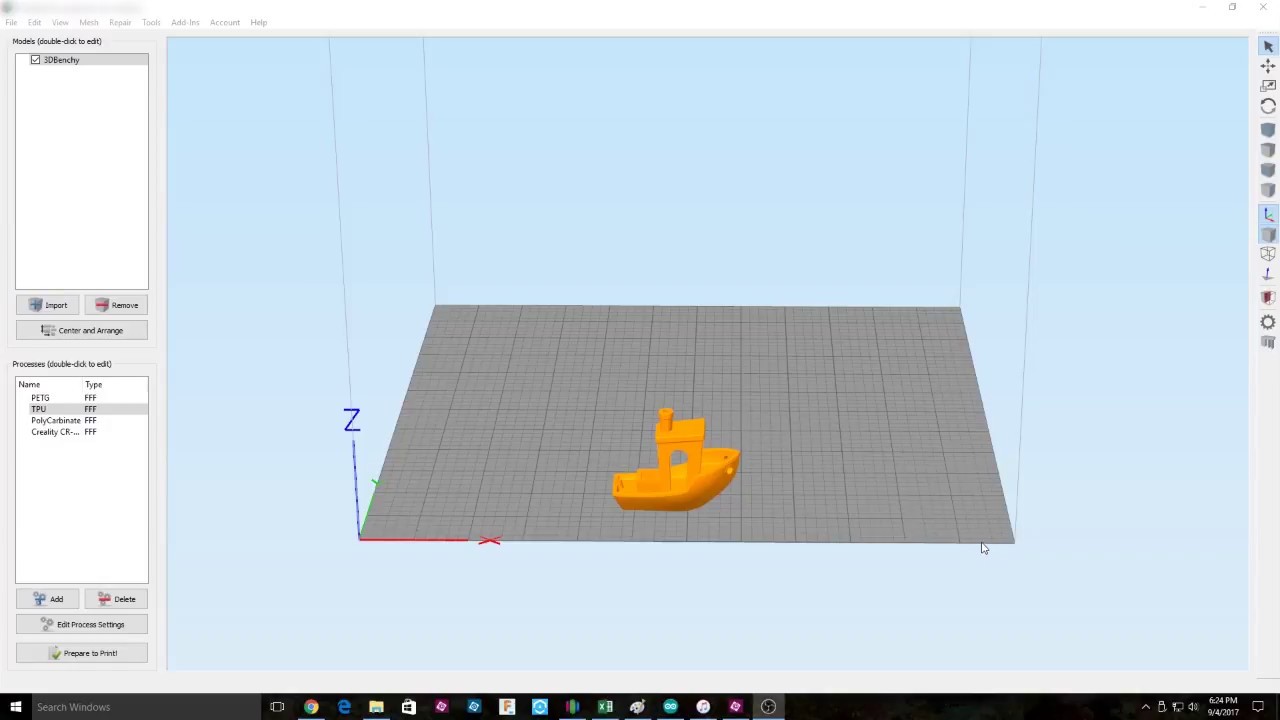The width and height of the screenshot is (1280, 720).
Task: Click the Remove model button
Action: (x=117, y=305)
